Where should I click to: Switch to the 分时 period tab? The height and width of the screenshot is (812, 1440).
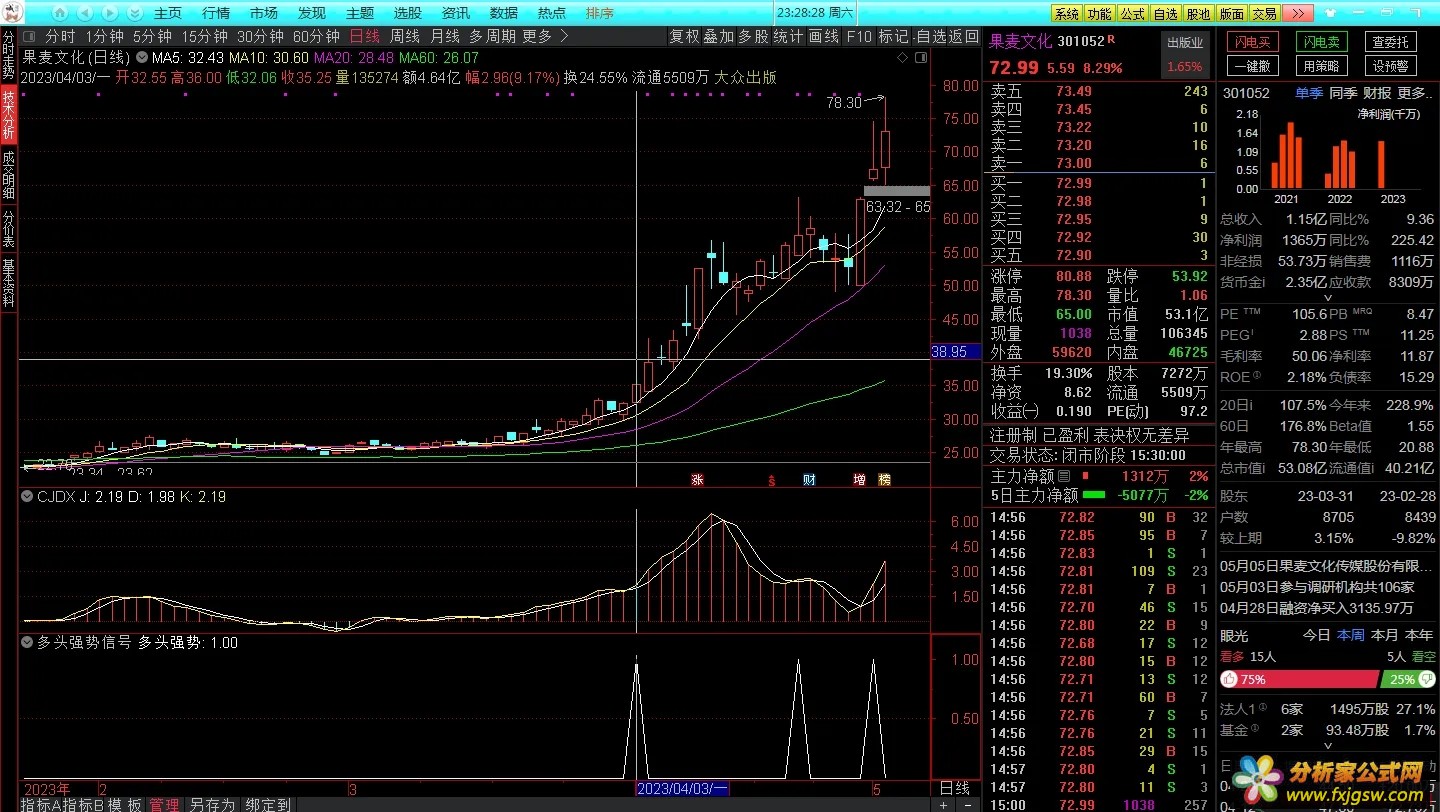(x=60, y=37)
